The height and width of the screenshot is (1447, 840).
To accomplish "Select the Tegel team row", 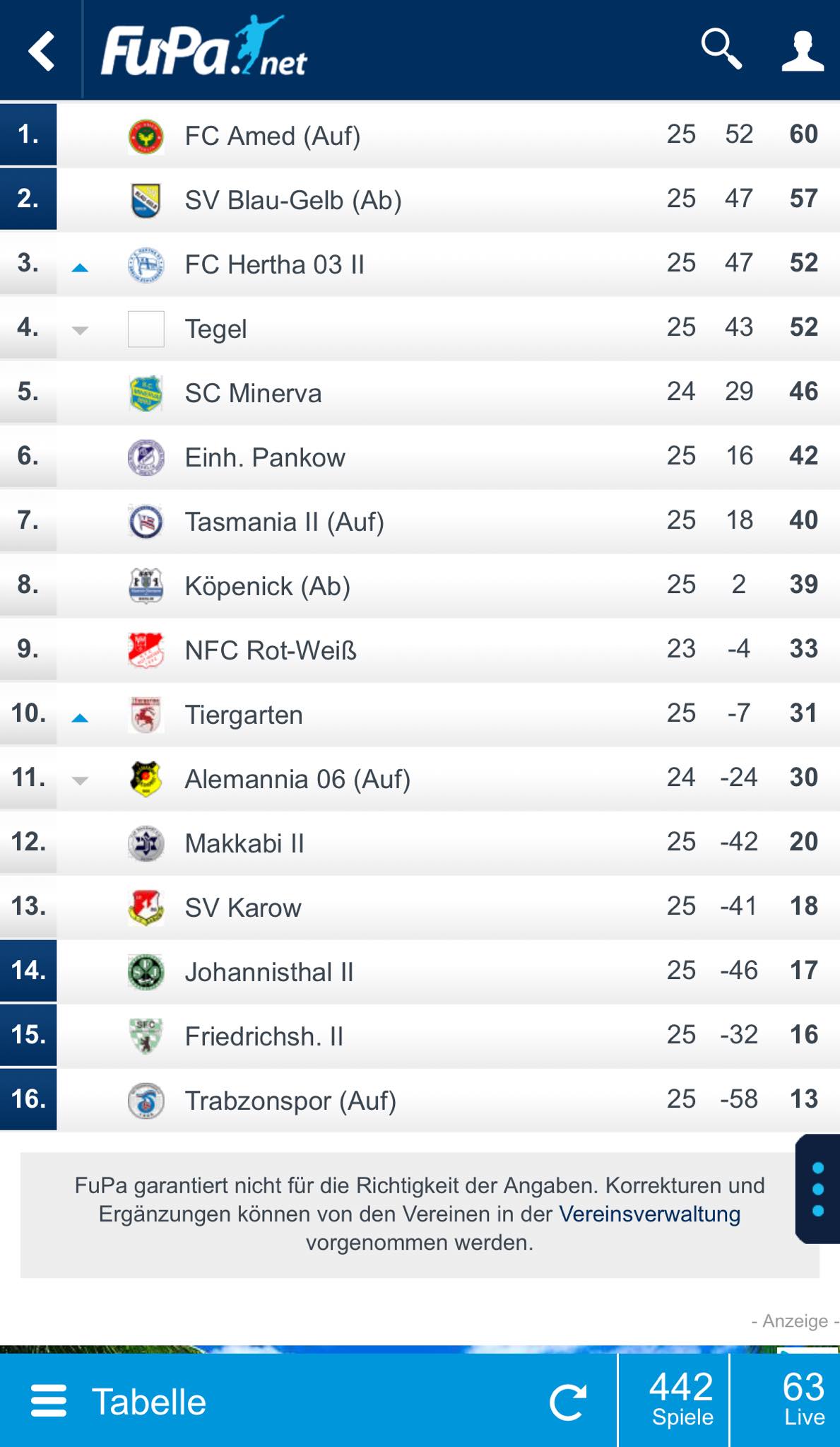I will [420, 329].
